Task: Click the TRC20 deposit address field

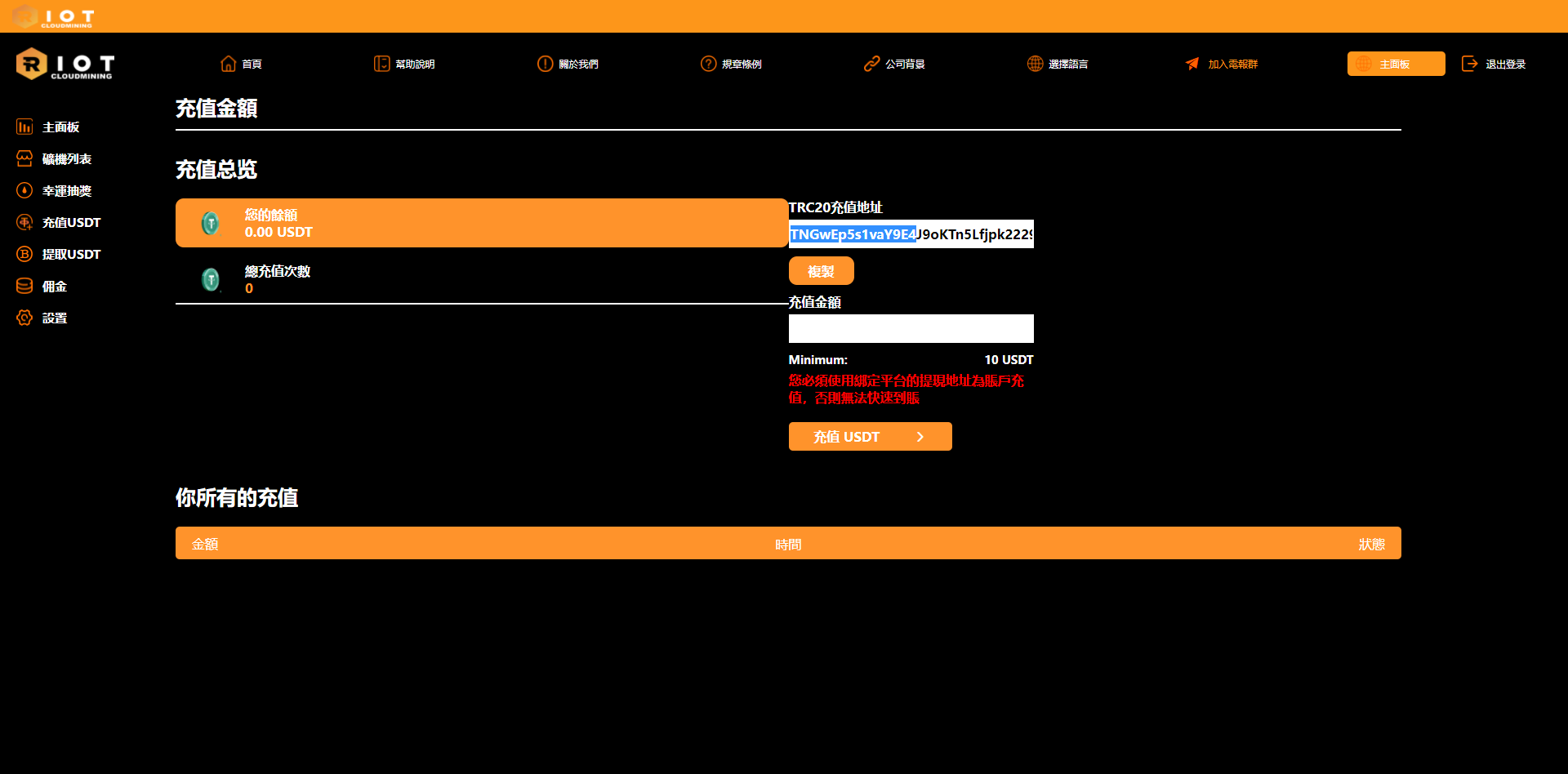Action: [911, 234]
